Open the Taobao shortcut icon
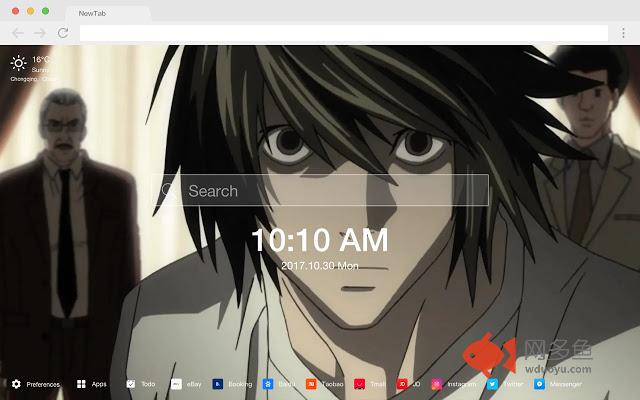Viewport: 640px width, 400px height. point(311,384)
